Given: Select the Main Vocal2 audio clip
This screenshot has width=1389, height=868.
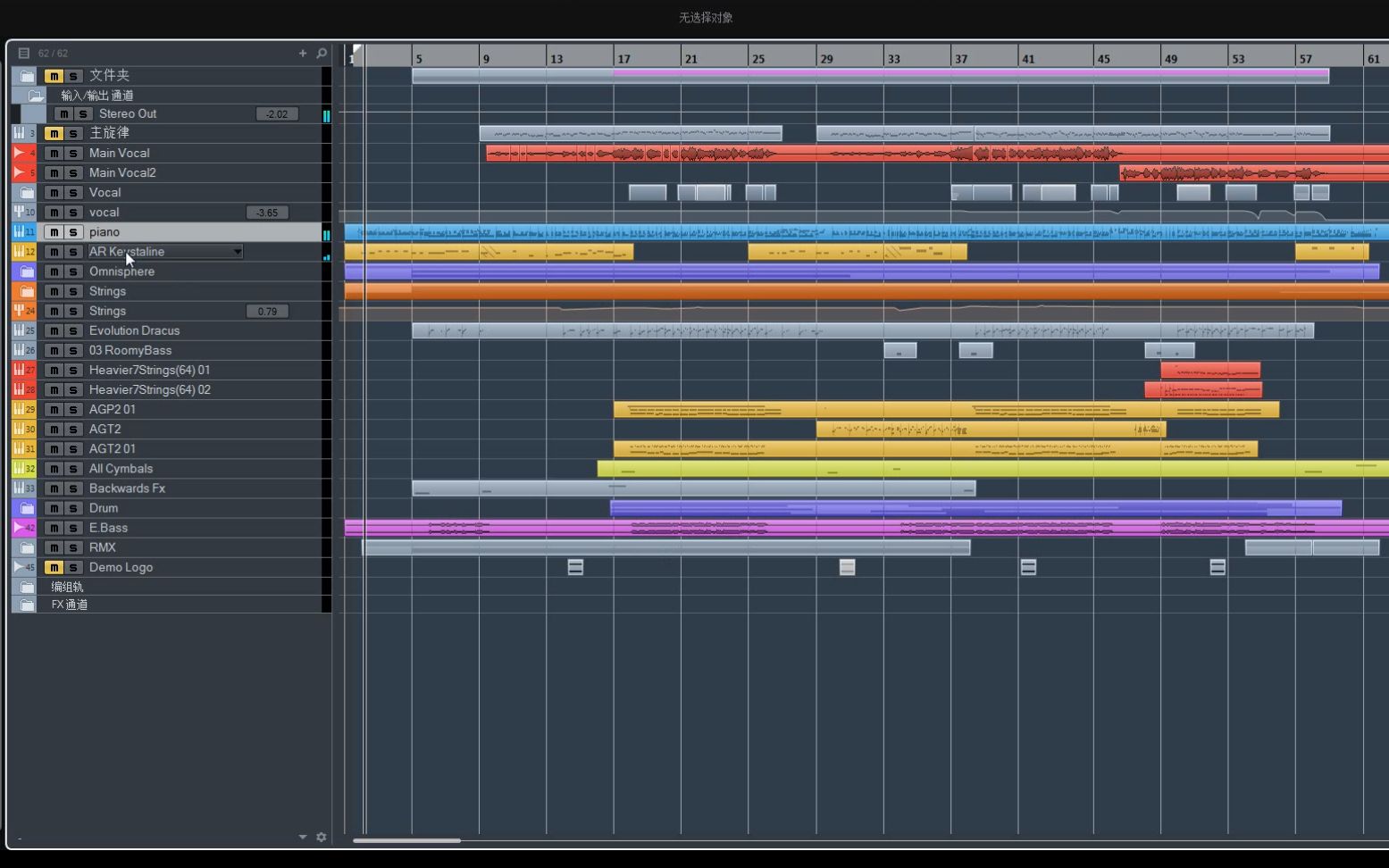Looking at the screenshot, I should pos(1254,172).
